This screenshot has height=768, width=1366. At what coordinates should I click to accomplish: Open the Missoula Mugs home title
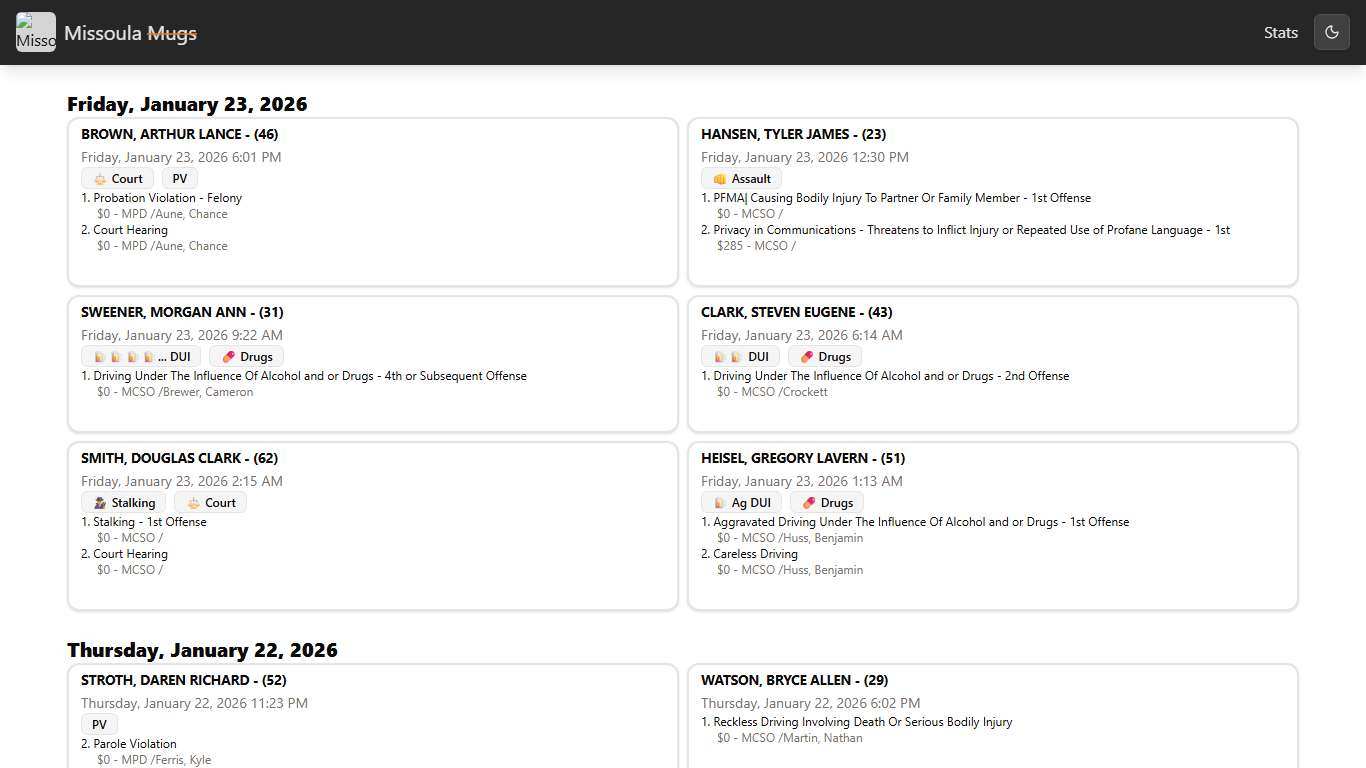click(x=130, y=33)
